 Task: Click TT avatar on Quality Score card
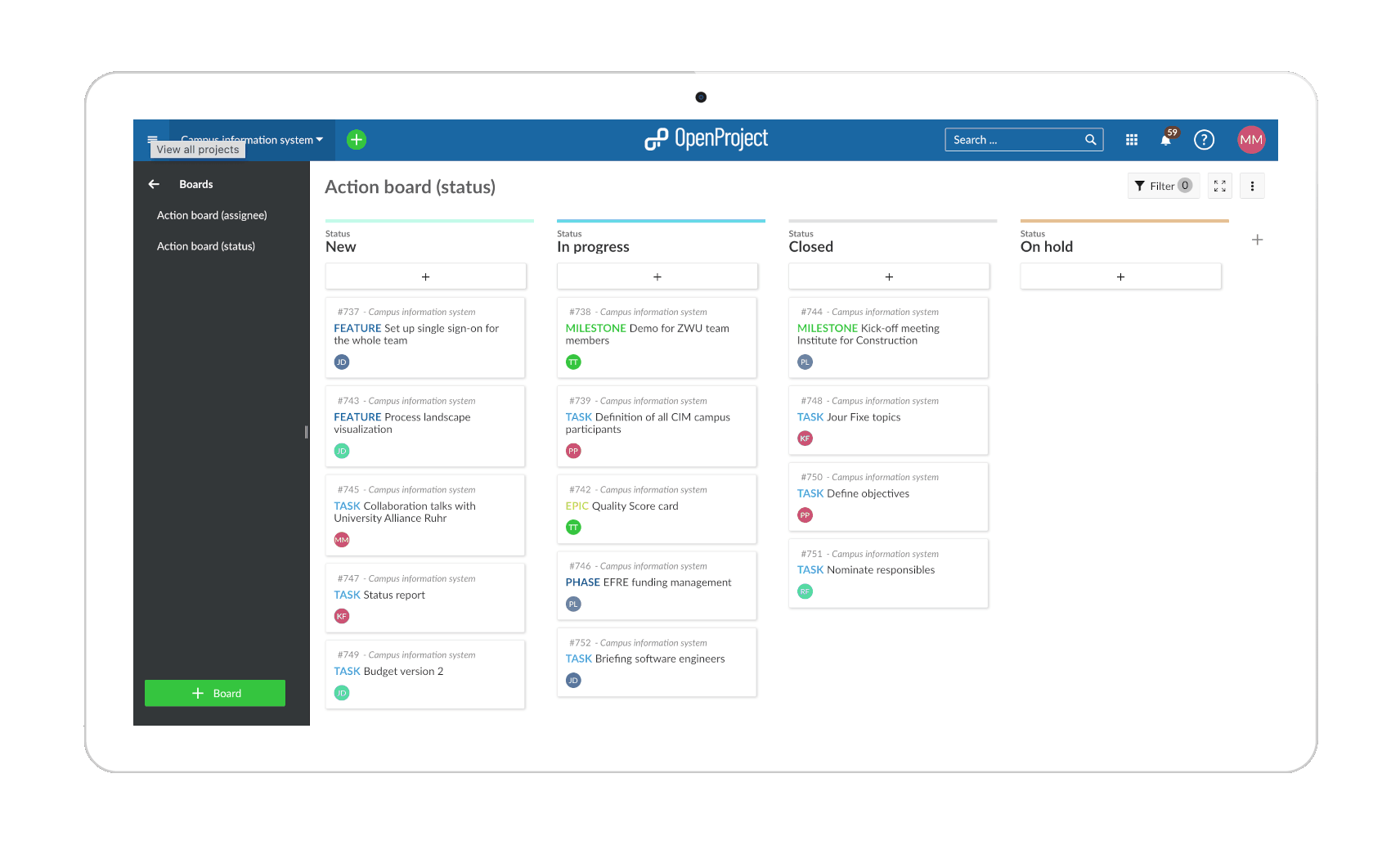click(573, 528)
